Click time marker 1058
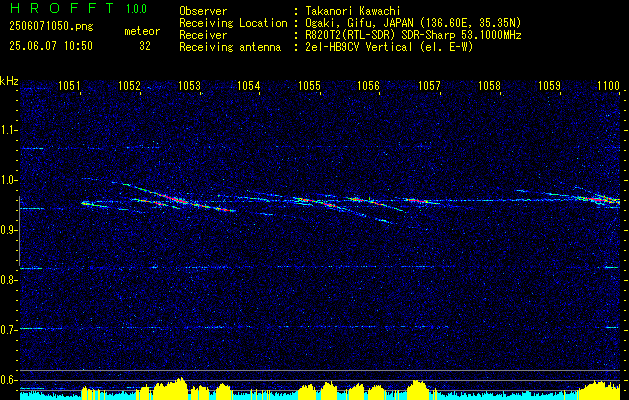Screen dimensions: 629x400 click(x=489, y=85)
